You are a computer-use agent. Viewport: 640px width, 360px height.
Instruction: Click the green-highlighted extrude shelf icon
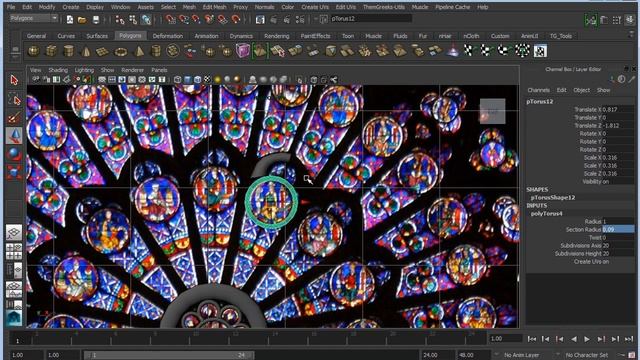tap(260, 51)
